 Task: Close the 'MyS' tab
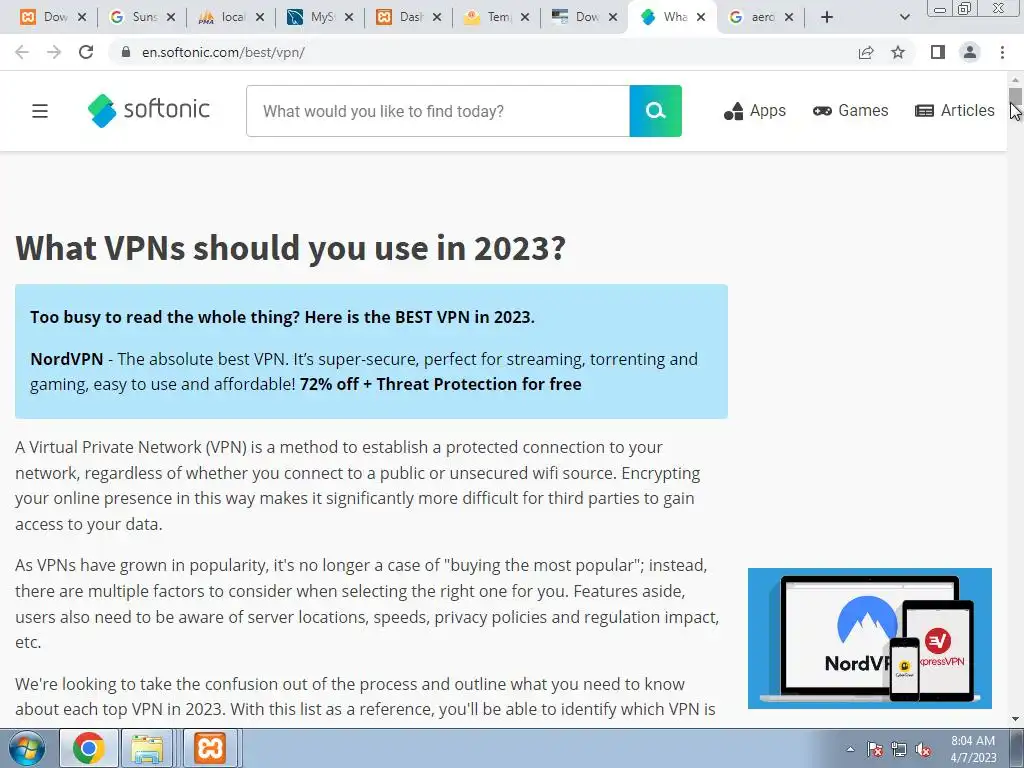(x=349, y=17)
